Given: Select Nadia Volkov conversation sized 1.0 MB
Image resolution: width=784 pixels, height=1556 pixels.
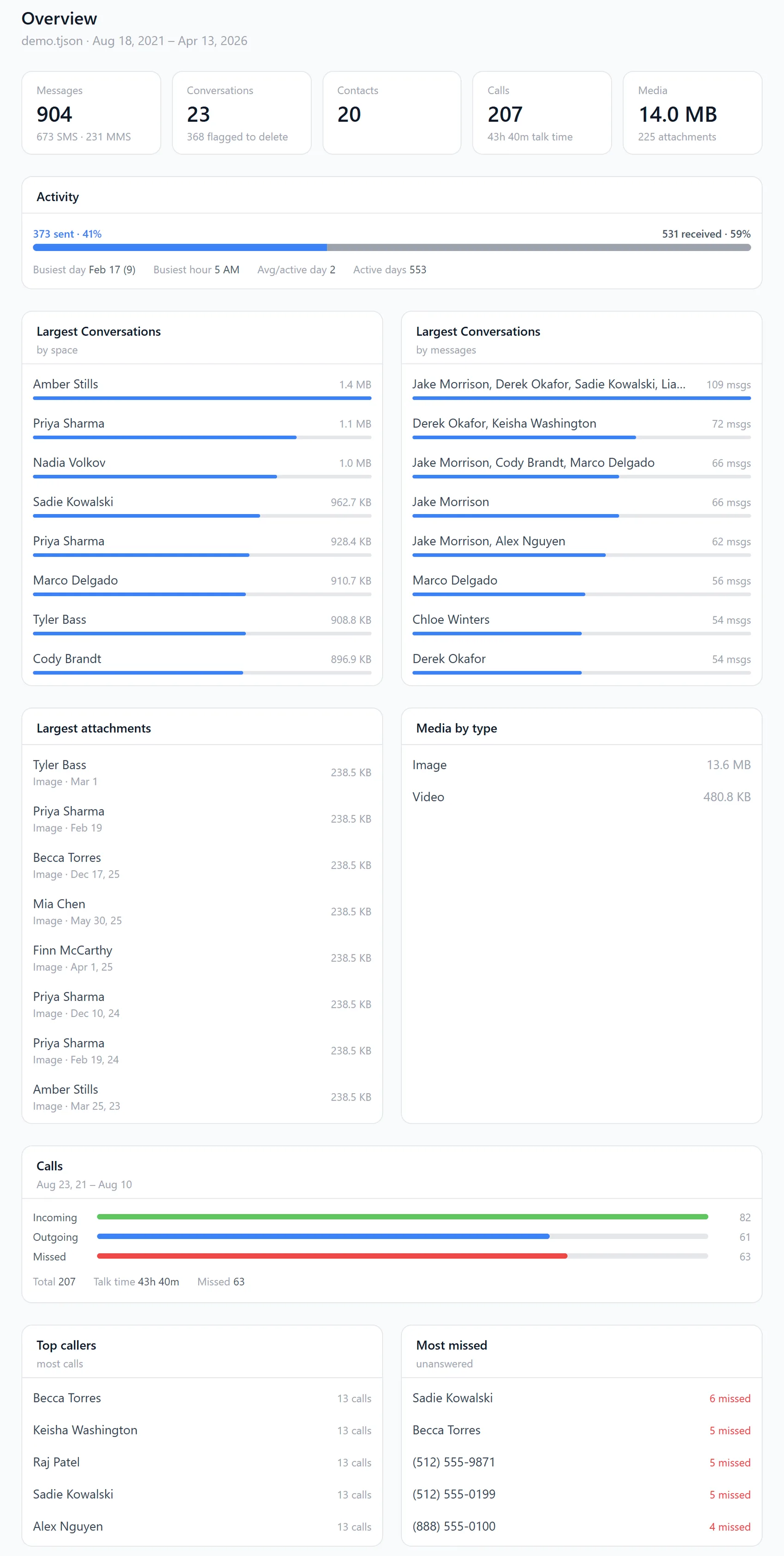Looking at the screenshot, I should [202, 467].
